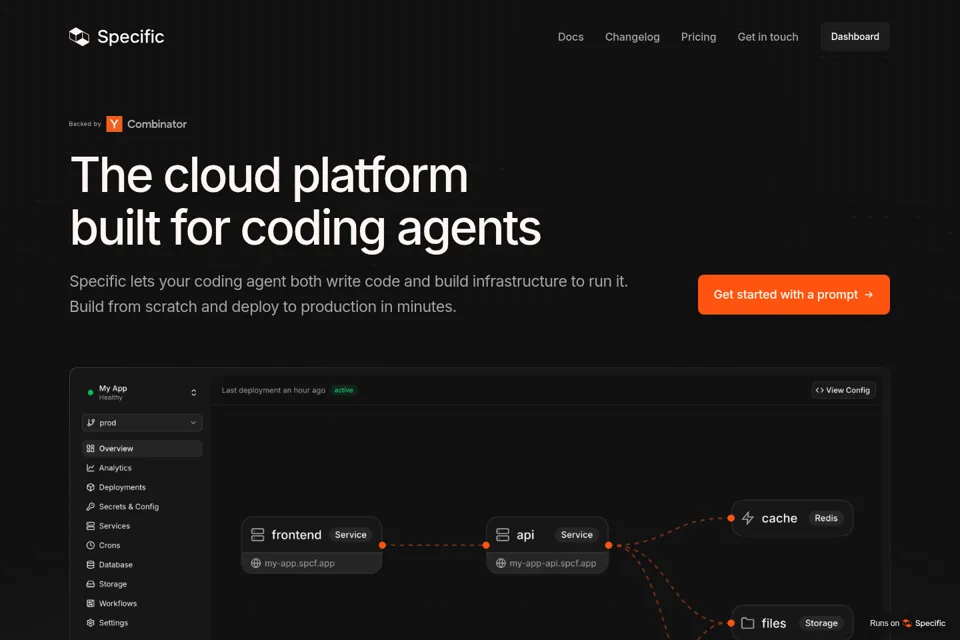Open the Docs page
Image resolution: width=960 pixels, height=640 pixels.
point(571,37)
